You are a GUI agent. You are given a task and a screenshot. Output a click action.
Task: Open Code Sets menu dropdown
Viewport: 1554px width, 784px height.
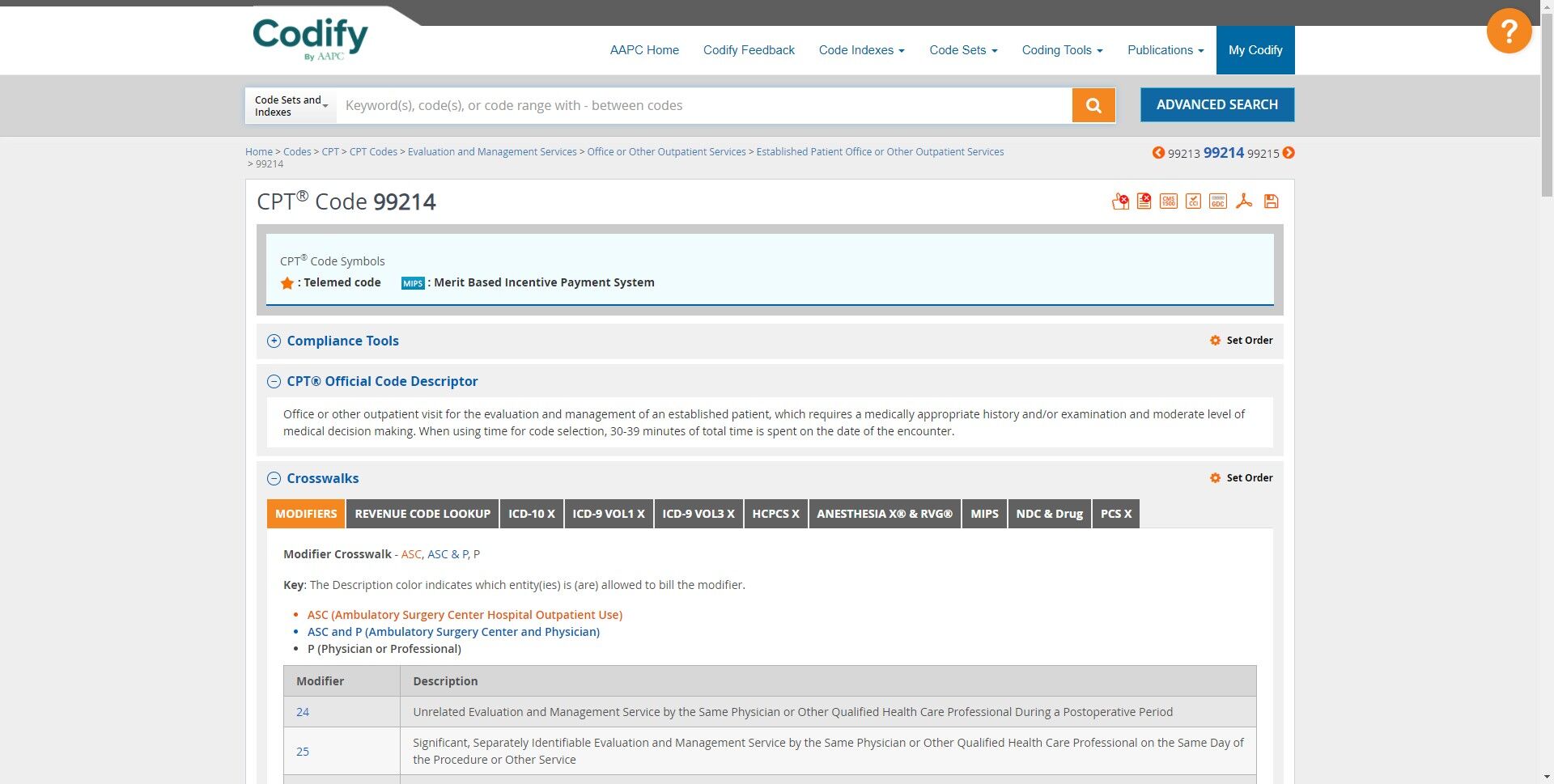pos(963,50)
